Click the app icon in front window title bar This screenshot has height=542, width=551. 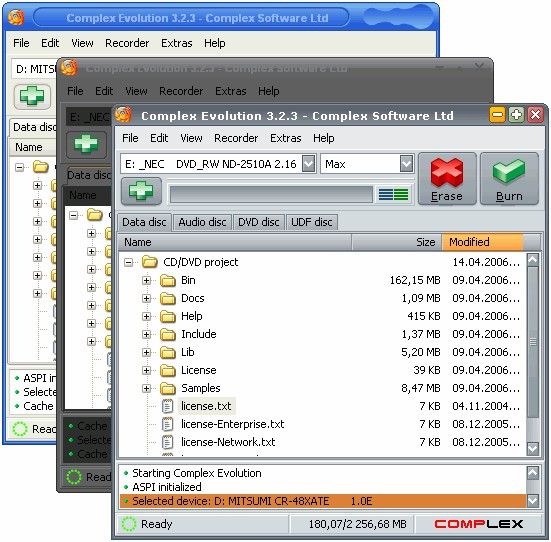[x=123, y=115]
